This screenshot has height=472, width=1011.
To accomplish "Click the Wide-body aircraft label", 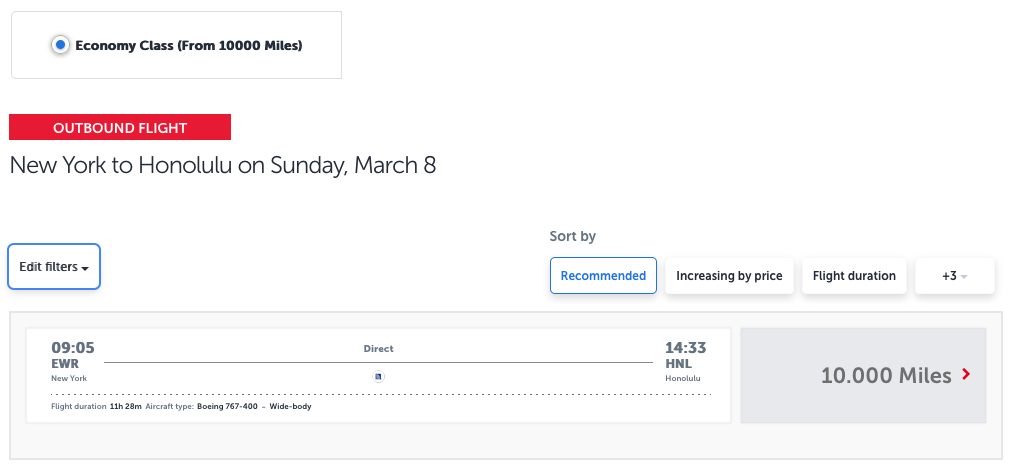I will click(290, 407).
